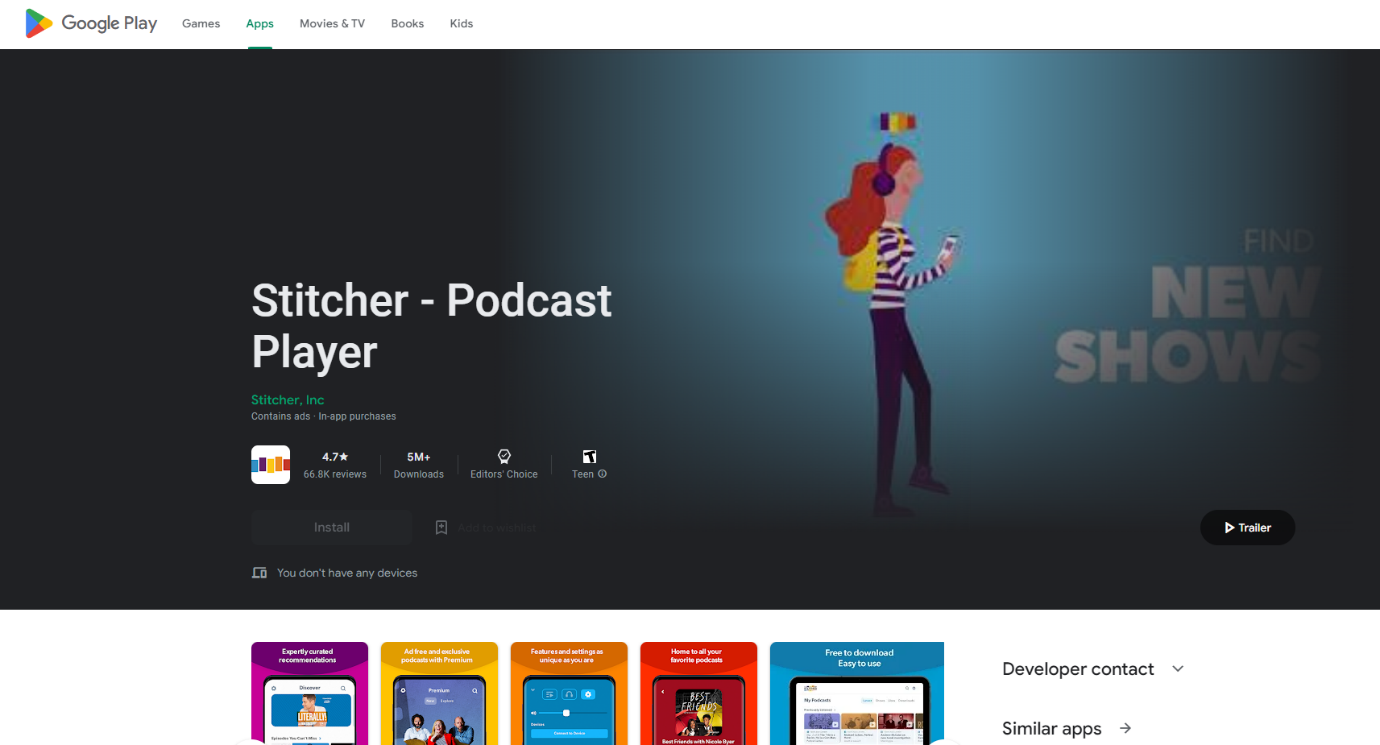The image size is (1380, 745).
Task: Open Expertly curated recommendations screenshot
Action: pyautogui.click(x=309, y=693)
